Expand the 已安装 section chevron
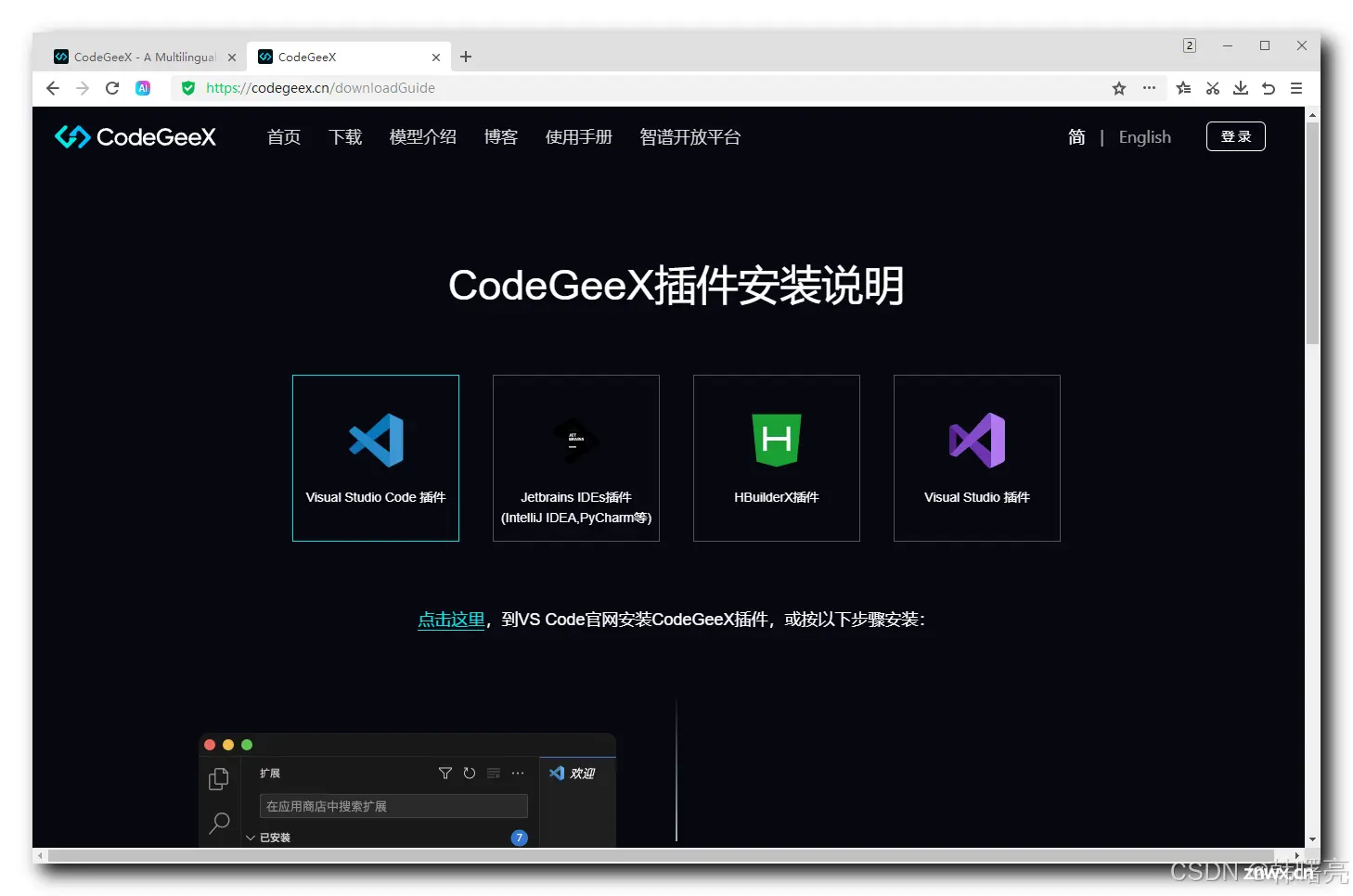The width and height of the screenshot is (1353, 896). tap(251, 838)
